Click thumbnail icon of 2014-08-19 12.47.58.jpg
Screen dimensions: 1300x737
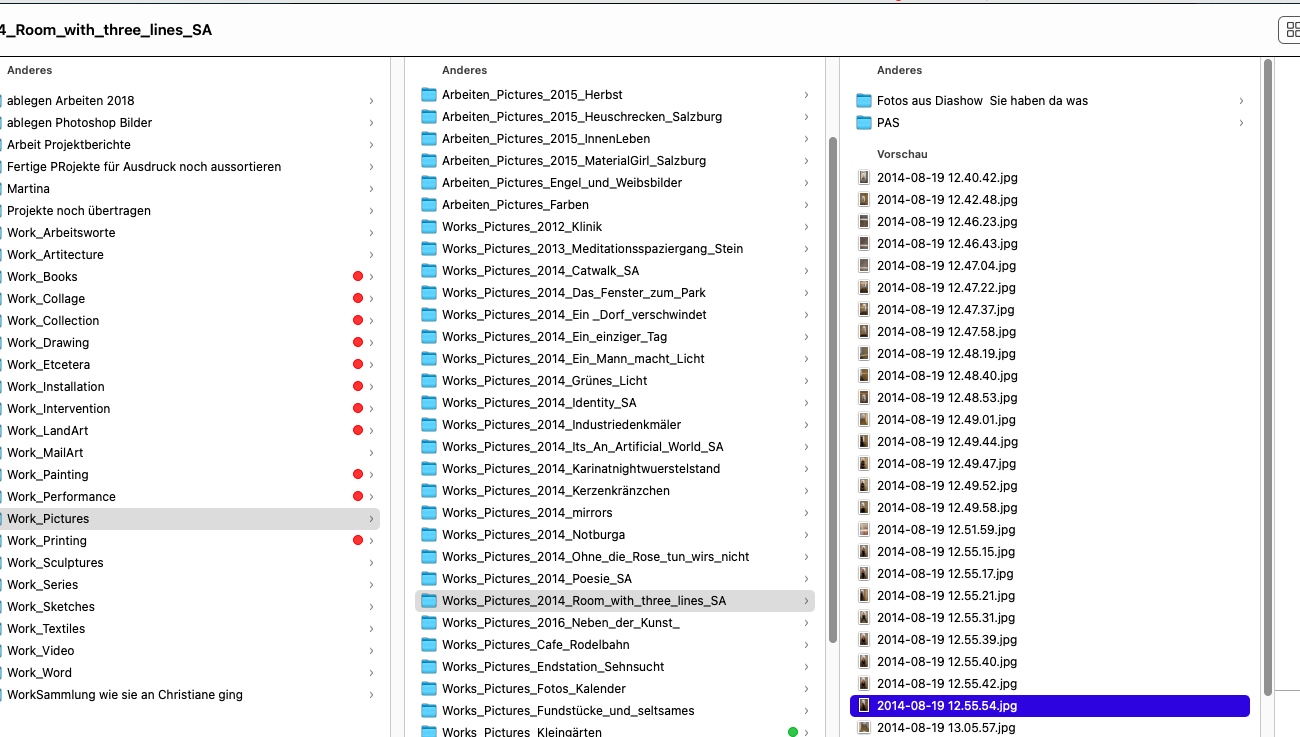point(864,331)
